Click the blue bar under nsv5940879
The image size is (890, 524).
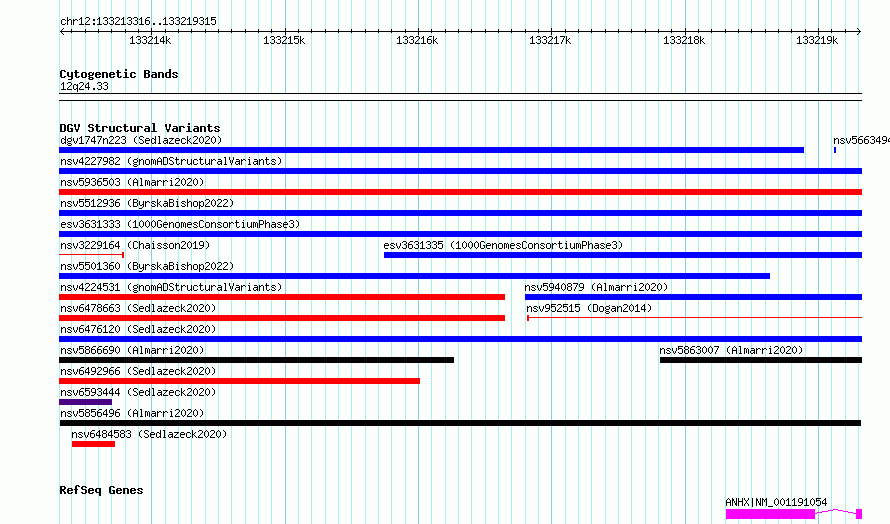click(694, 297)
